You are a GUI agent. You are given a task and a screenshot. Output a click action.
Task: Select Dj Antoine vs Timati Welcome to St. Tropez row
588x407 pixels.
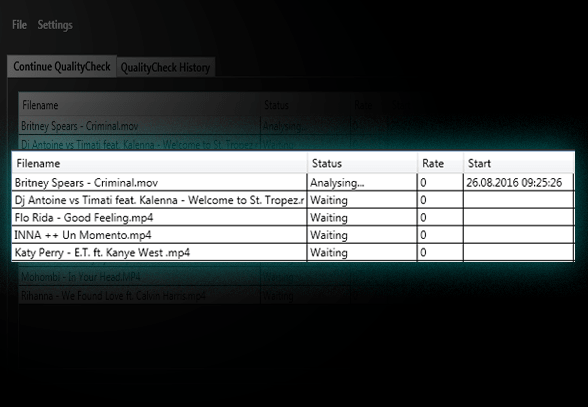[x=293, y=200]
